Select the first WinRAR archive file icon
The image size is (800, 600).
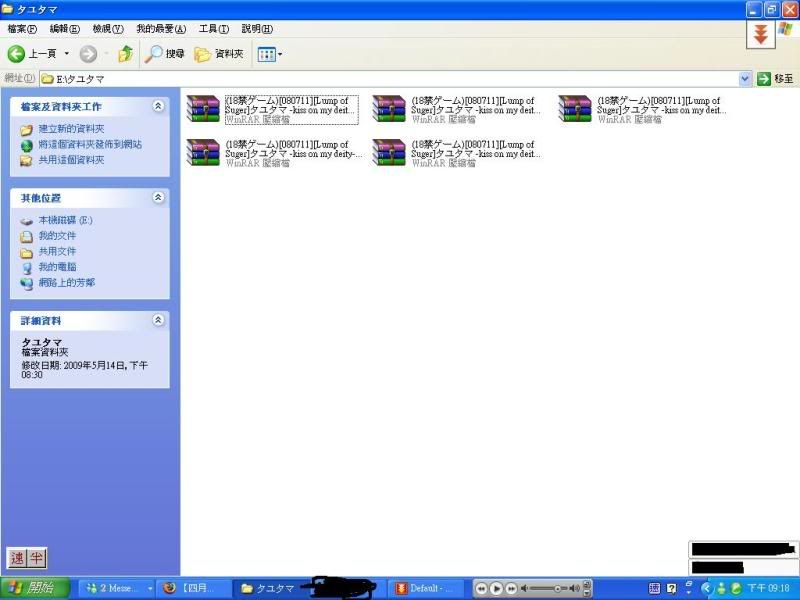[203, 108]
